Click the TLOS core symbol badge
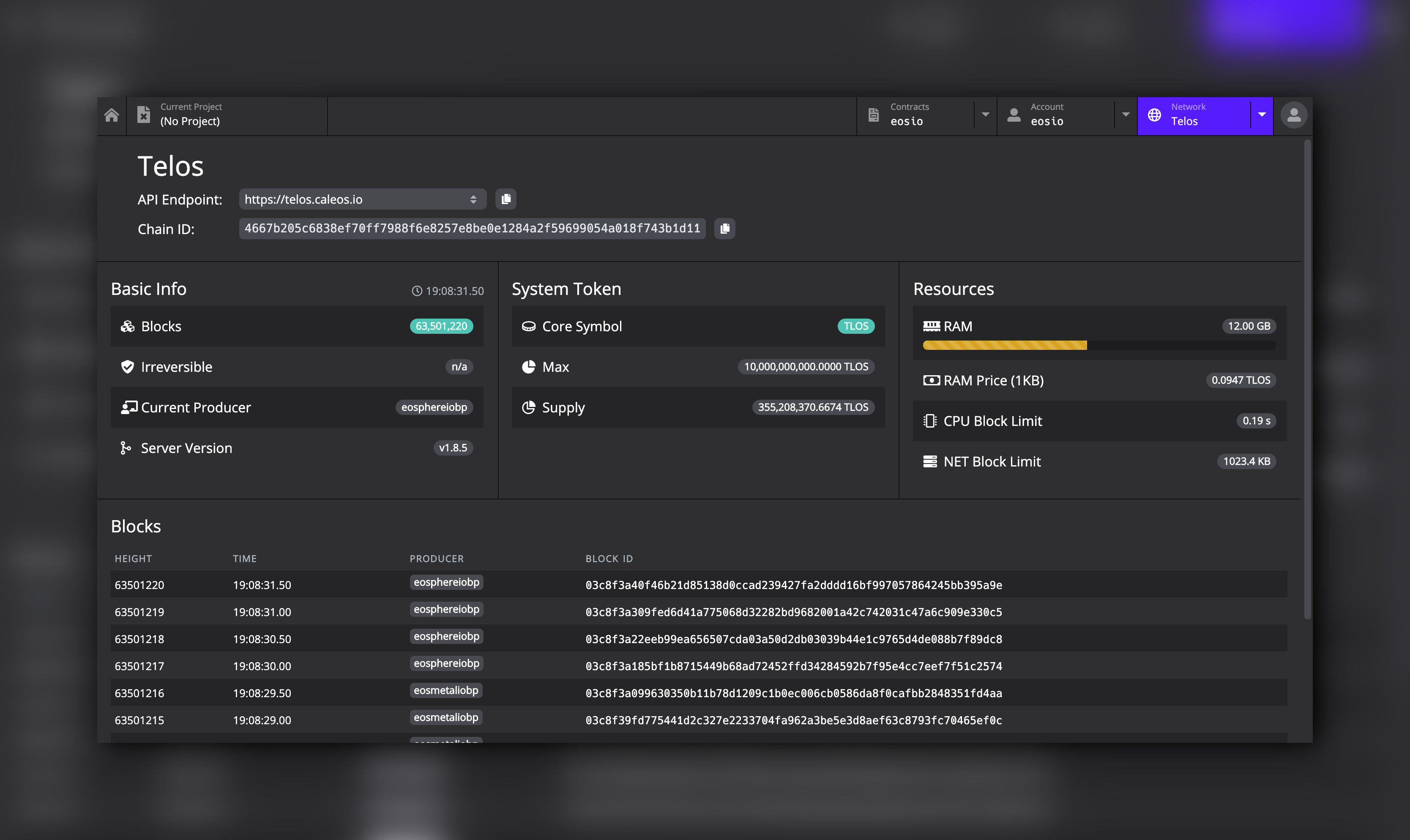Image resolution: width=1410 pixels, height=840 pixels. coord(856,327)
